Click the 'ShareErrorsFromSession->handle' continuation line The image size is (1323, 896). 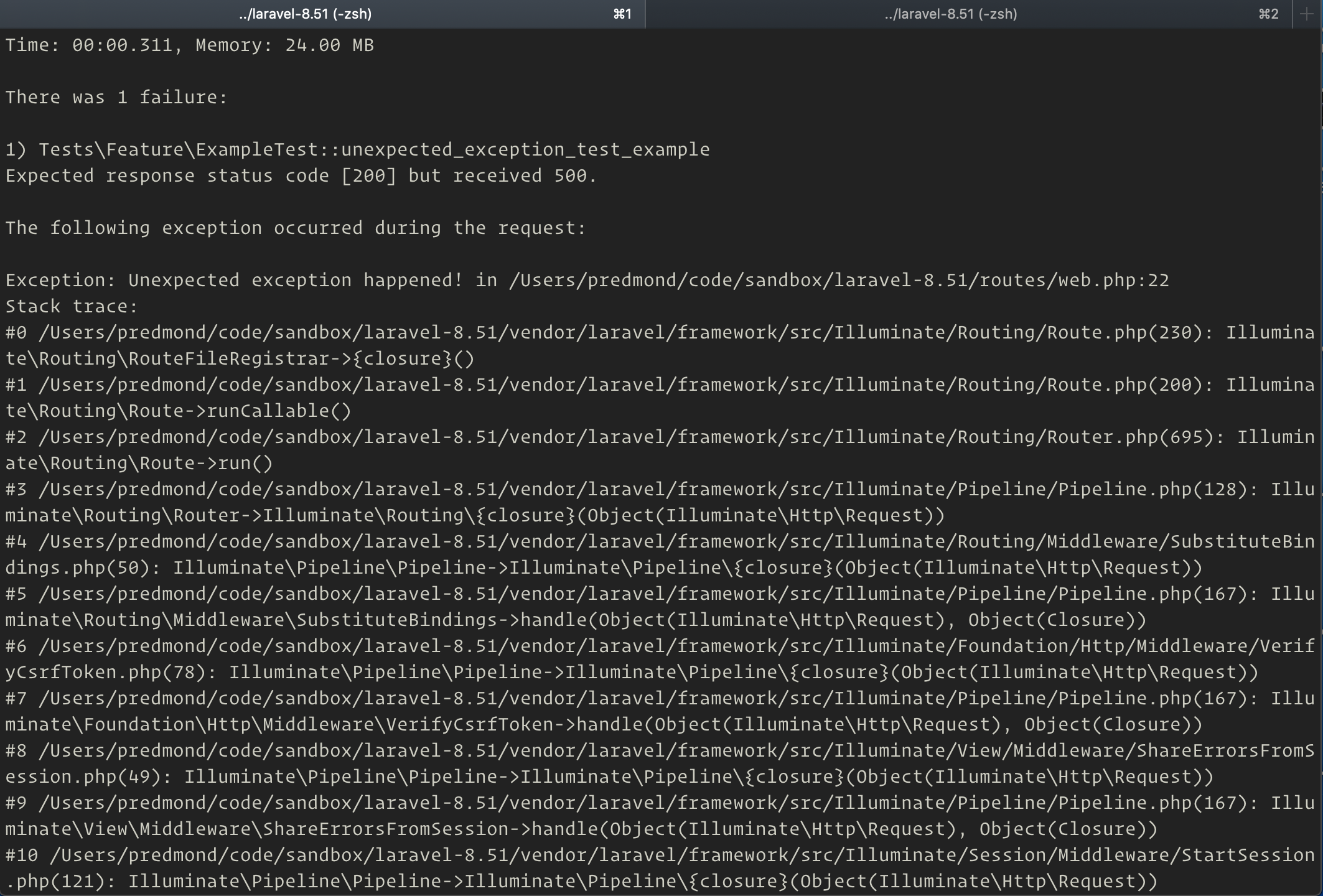point(581,829)
